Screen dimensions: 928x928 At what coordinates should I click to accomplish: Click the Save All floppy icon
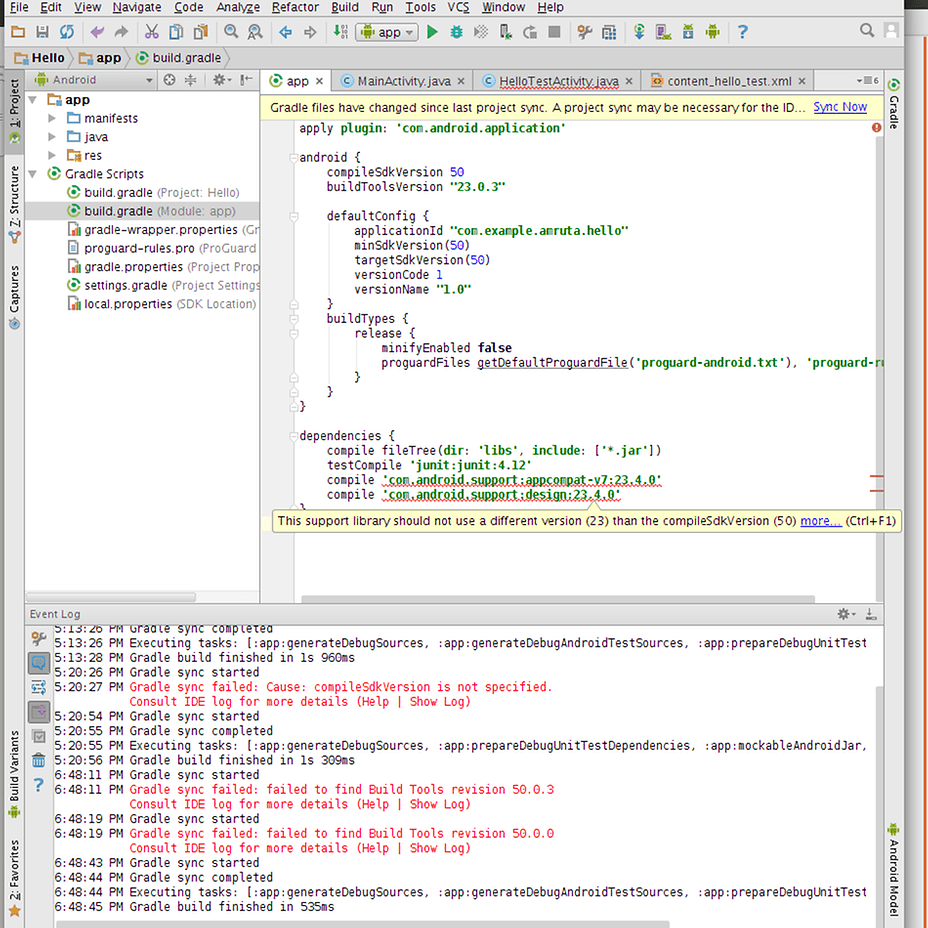(42, 32)
